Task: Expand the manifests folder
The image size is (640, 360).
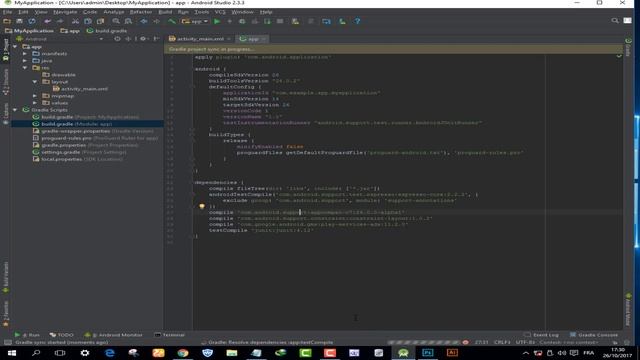Action: click(25, 53)
